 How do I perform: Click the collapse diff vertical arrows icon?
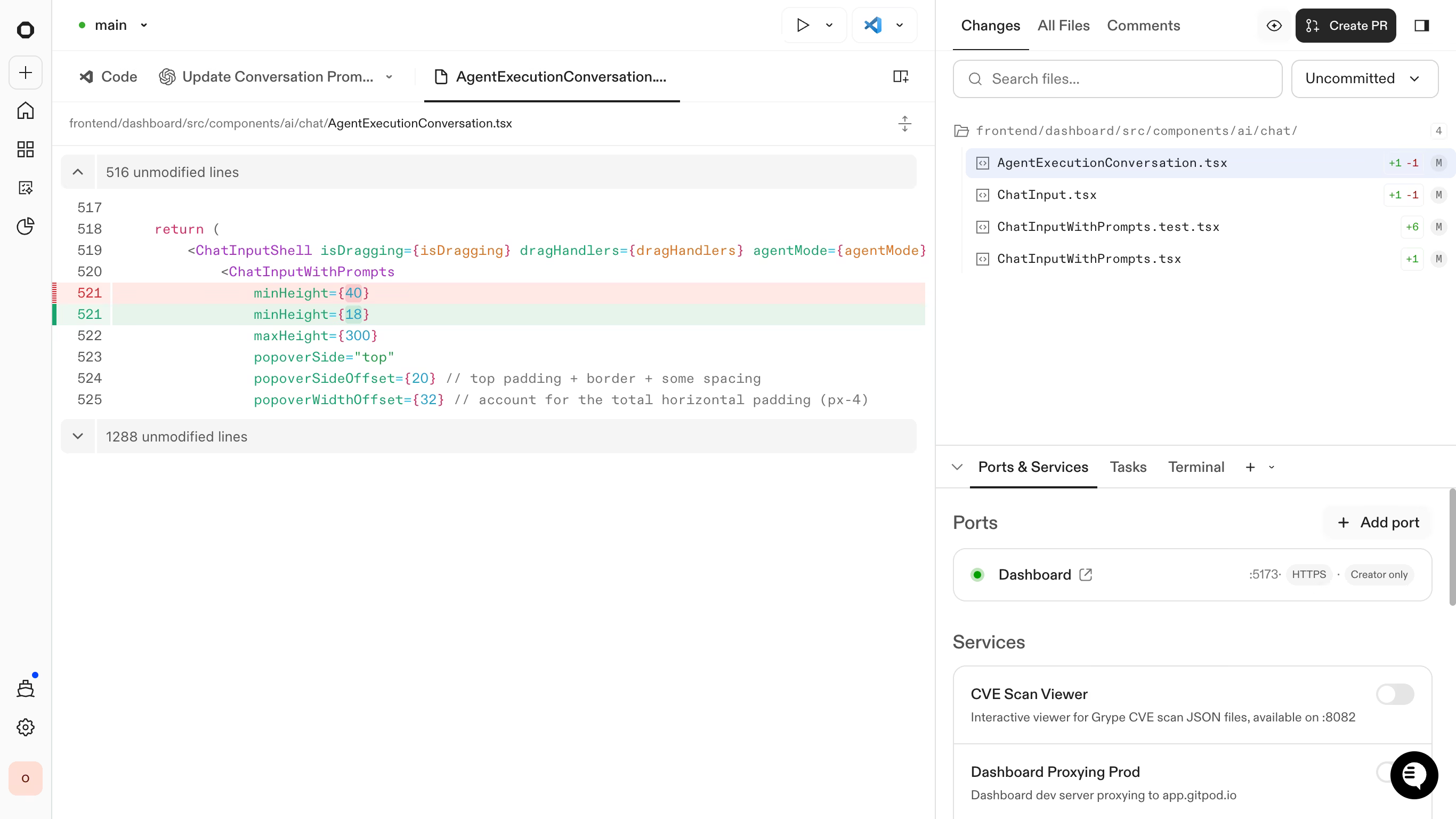[x=905, y=123]
